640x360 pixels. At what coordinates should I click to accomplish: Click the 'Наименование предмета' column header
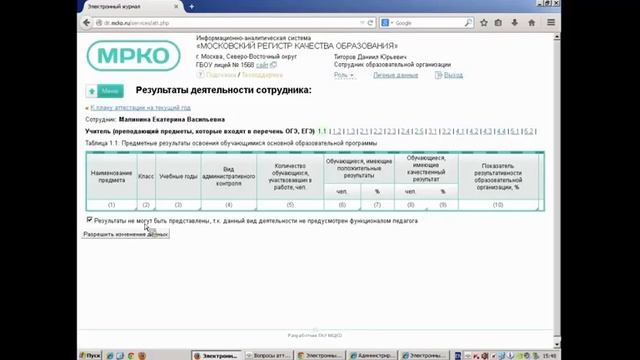click(111, 176)
